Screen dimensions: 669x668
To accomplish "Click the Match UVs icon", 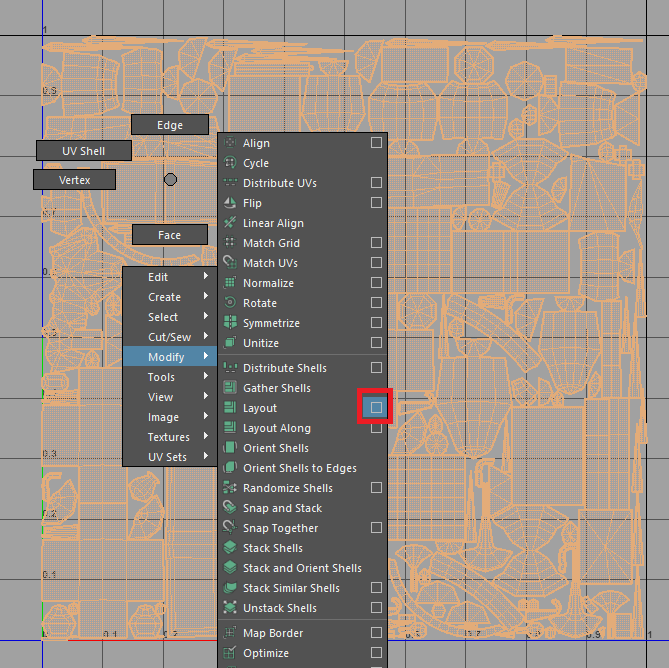I will tap(230, 263).
